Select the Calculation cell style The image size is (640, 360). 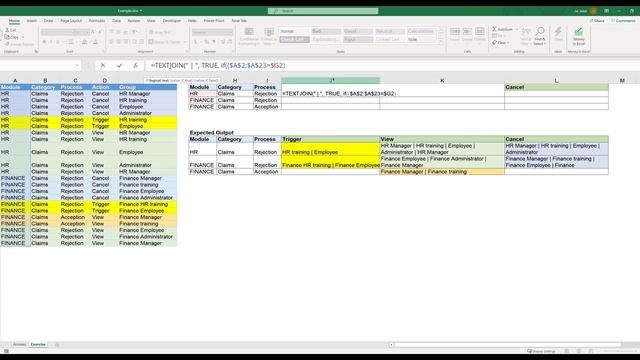click(421, 31)
